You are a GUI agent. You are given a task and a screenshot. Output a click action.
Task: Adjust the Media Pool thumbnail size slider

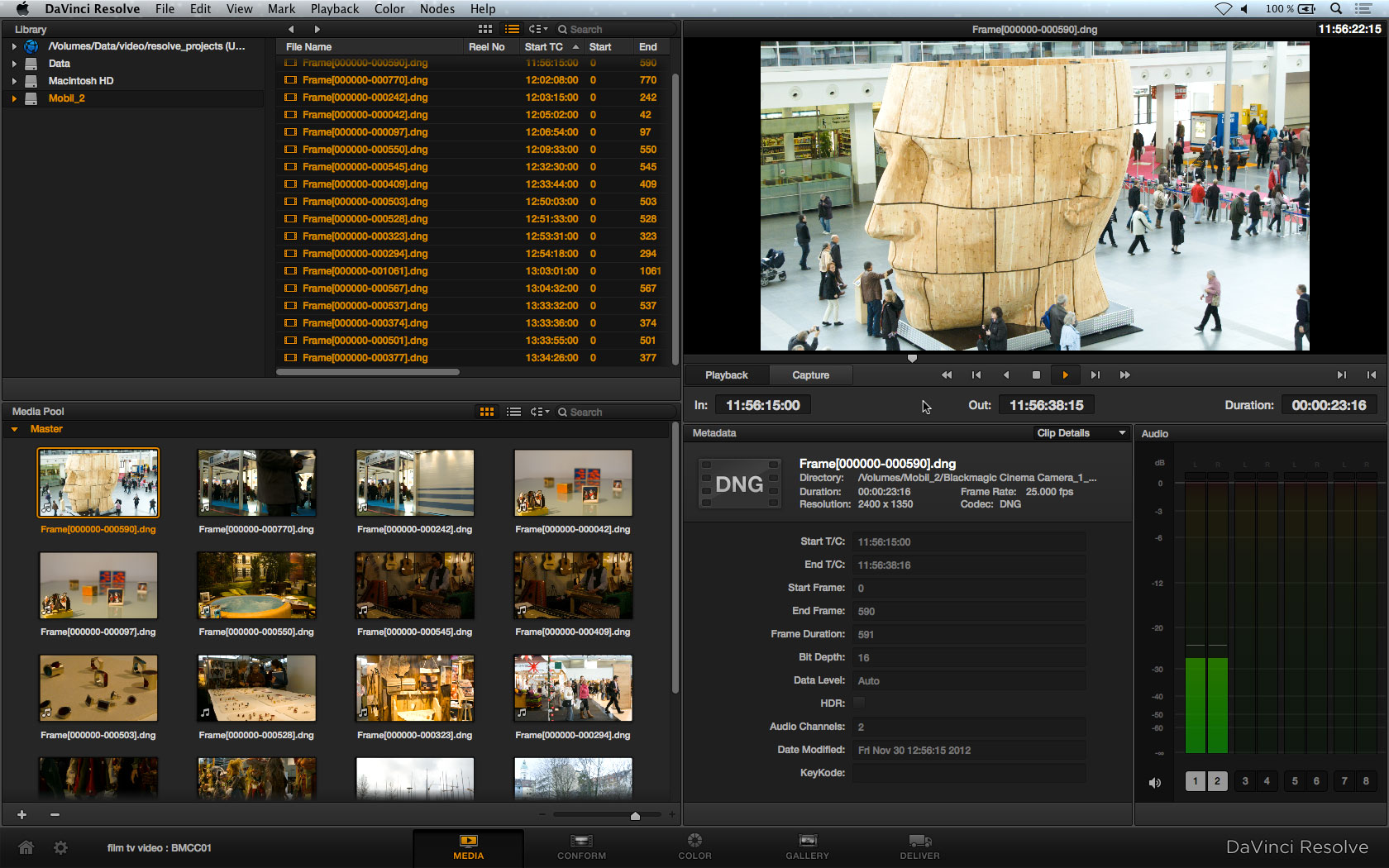click(635, 815)
